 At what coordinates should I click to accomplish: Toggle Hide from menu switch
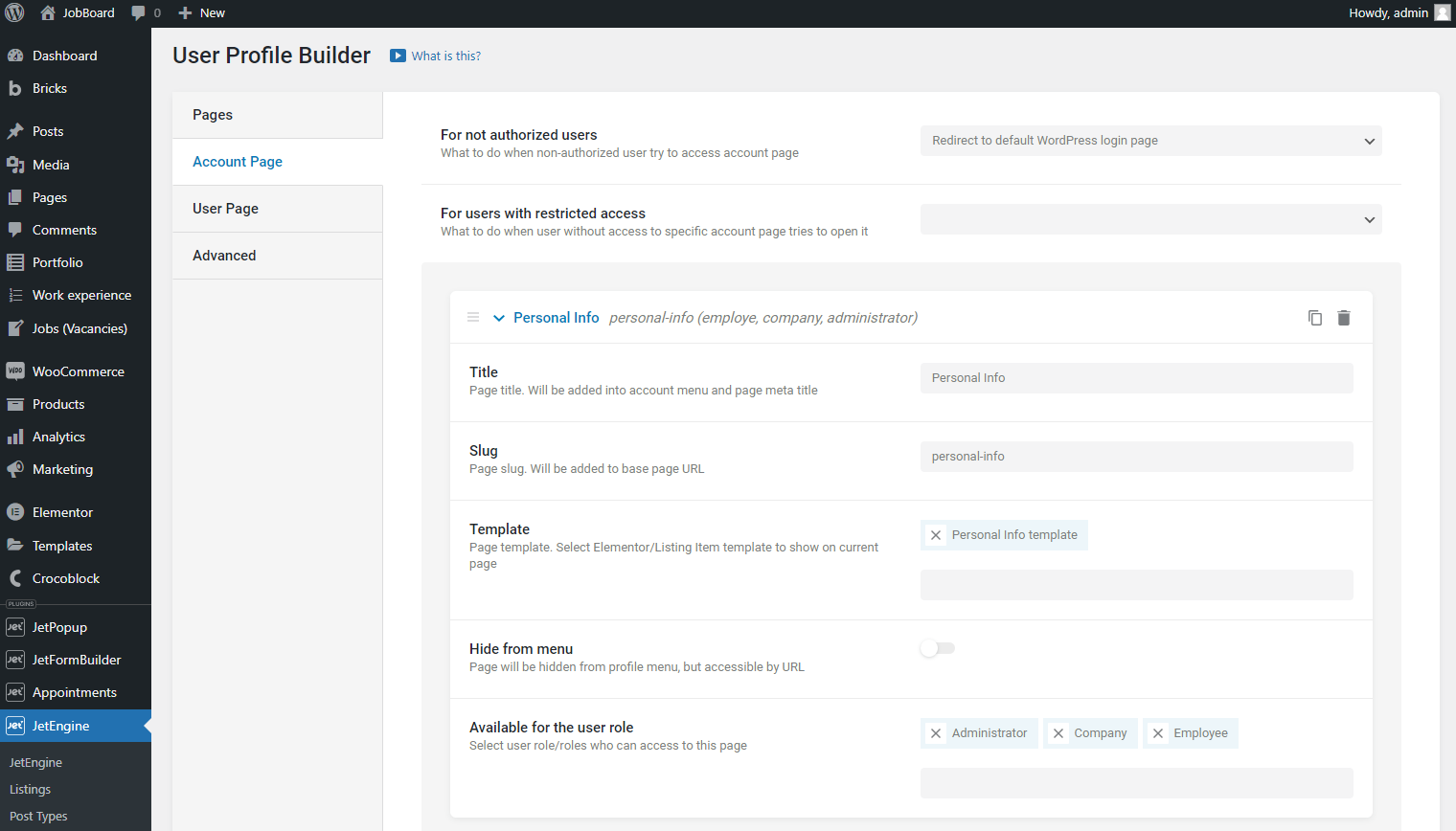click(938, 648)
